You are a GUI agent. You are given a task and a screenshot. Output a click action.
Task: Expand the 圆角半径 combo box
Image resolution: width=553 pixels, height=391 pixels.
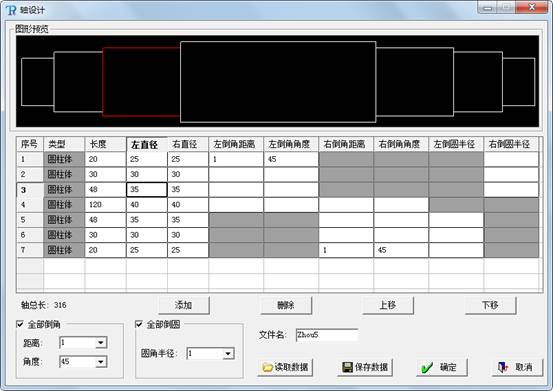click(228, 354)
